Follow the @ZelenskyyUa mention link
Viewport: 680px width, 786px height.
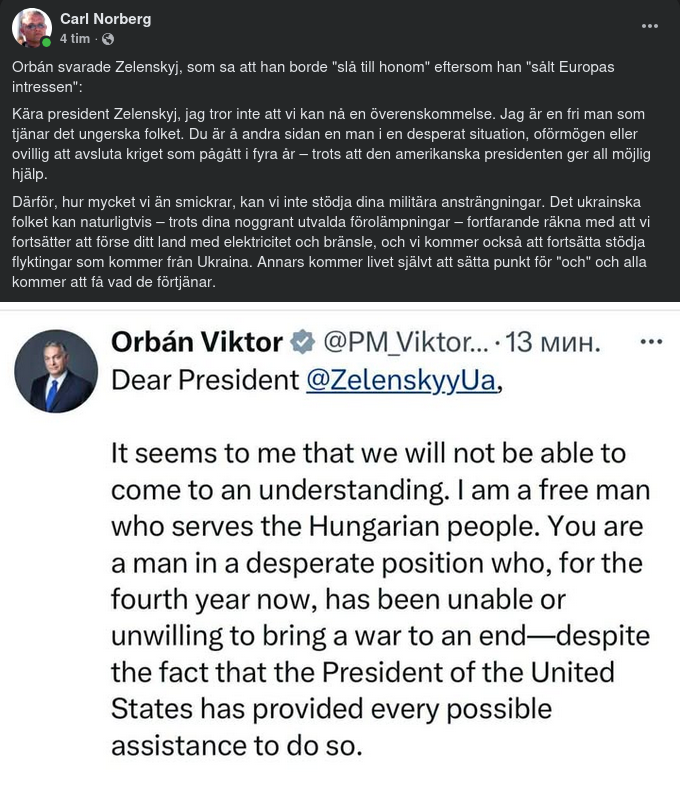point(399,380)
